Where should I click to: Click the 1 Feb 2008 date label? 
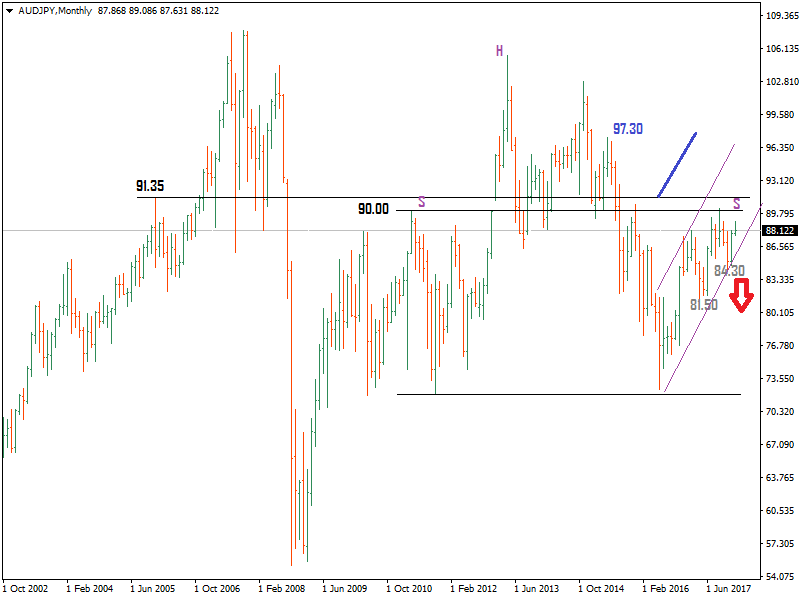click(281, 588)
